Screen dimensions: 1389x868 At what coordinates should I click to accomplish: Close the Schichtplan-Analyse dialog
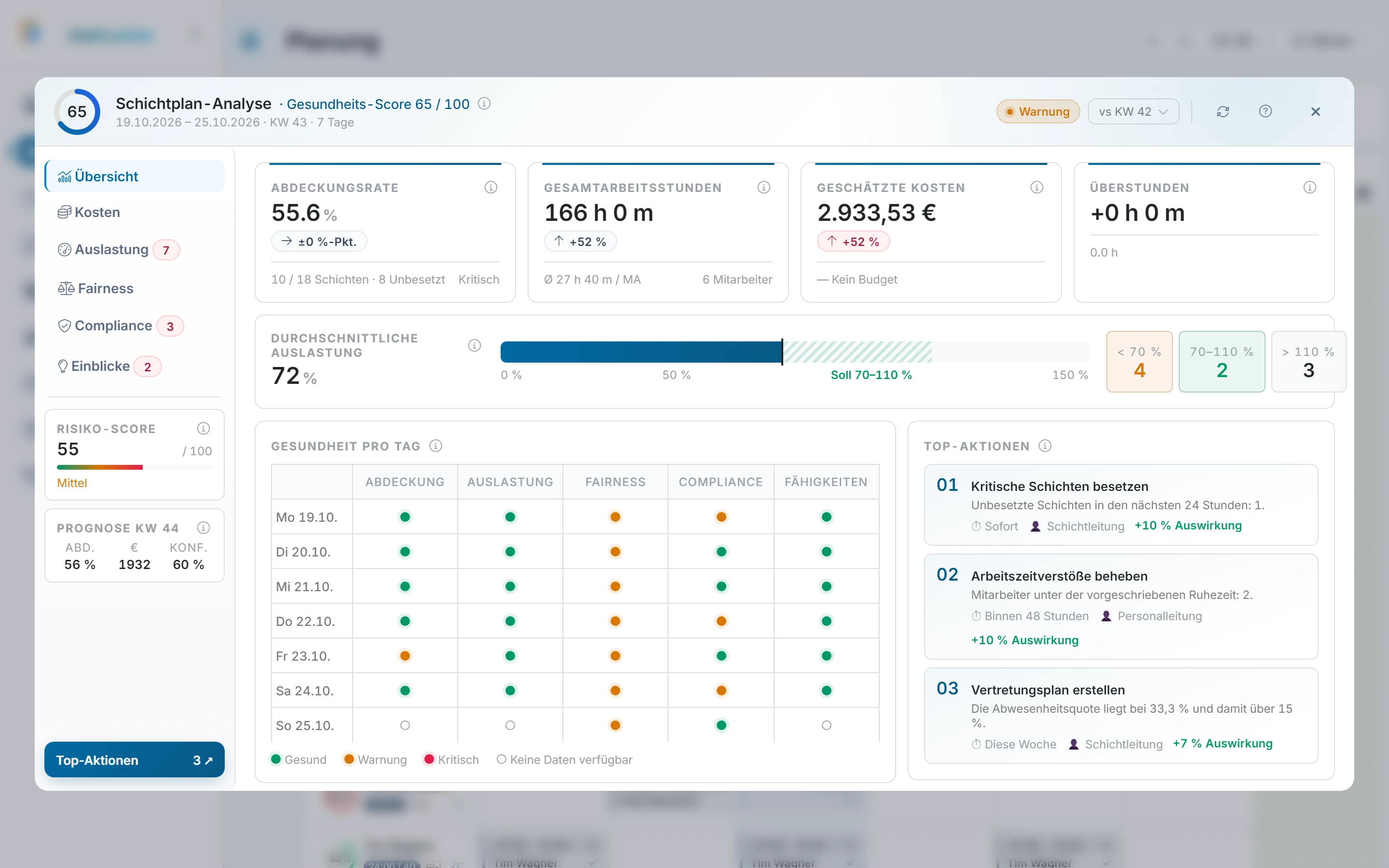[x=1316, y=111]
